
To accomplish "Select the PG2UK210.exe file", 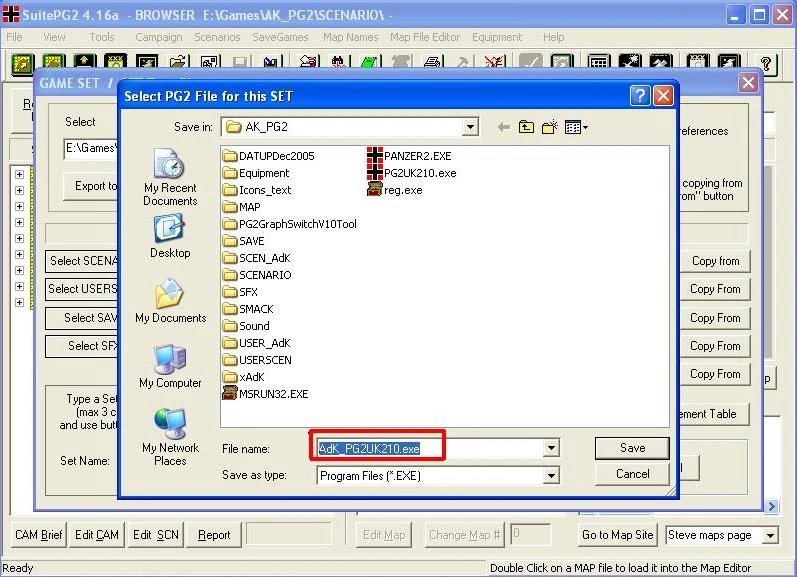I will (412, 173).
